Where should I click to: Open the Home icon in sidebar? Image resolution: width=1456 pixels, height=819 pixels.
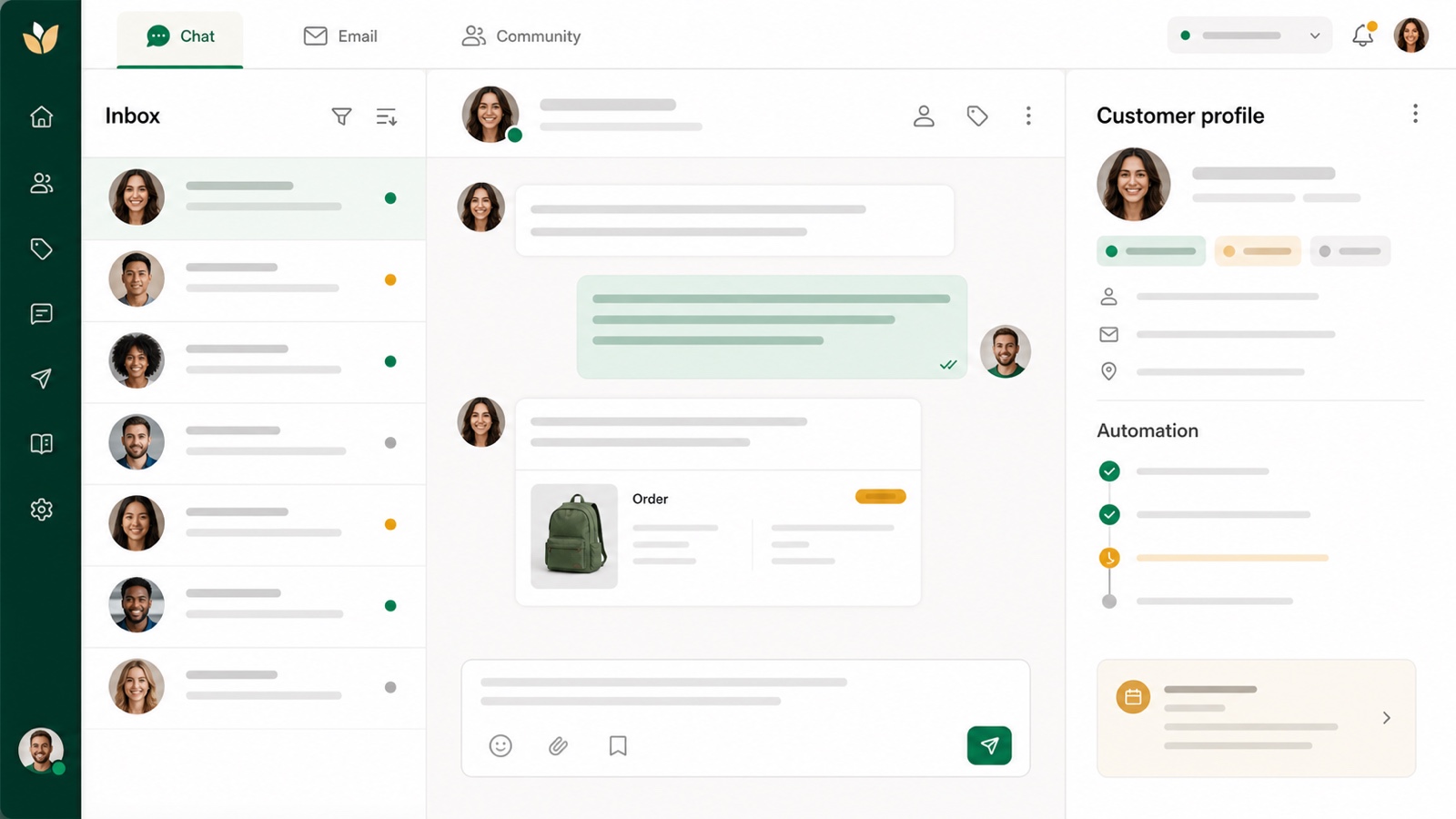point(41,116)
